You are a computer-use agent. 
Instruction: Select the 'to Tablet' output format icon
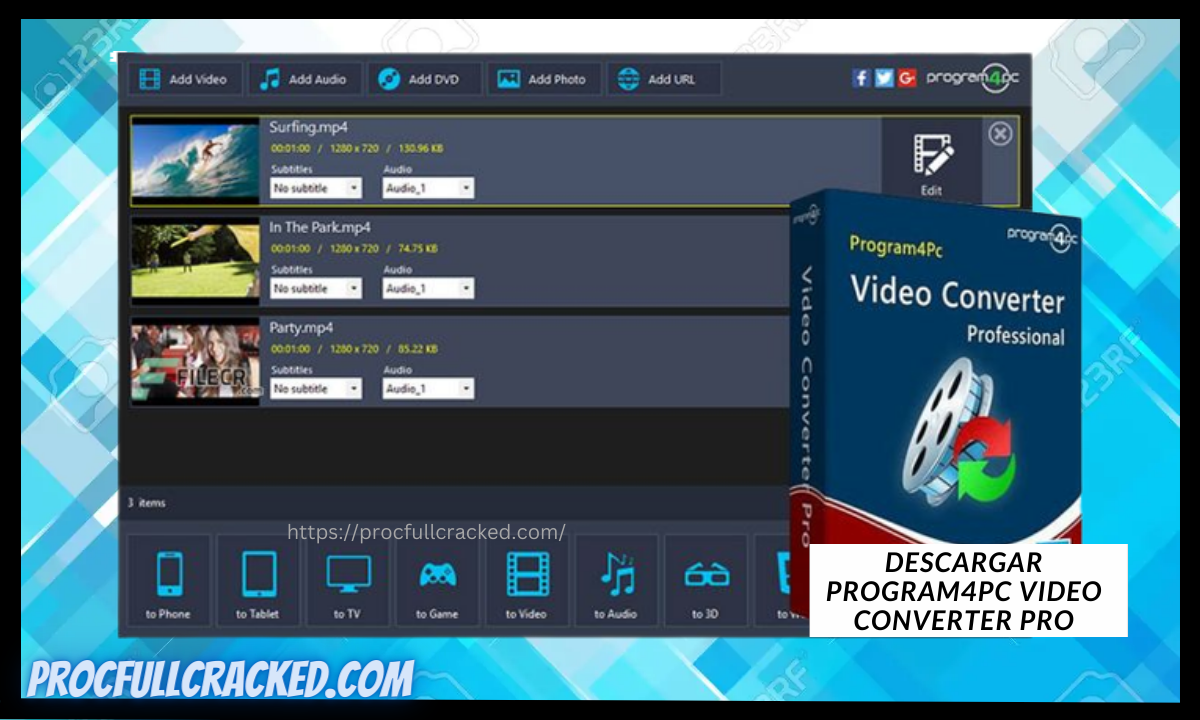(257, 580)
